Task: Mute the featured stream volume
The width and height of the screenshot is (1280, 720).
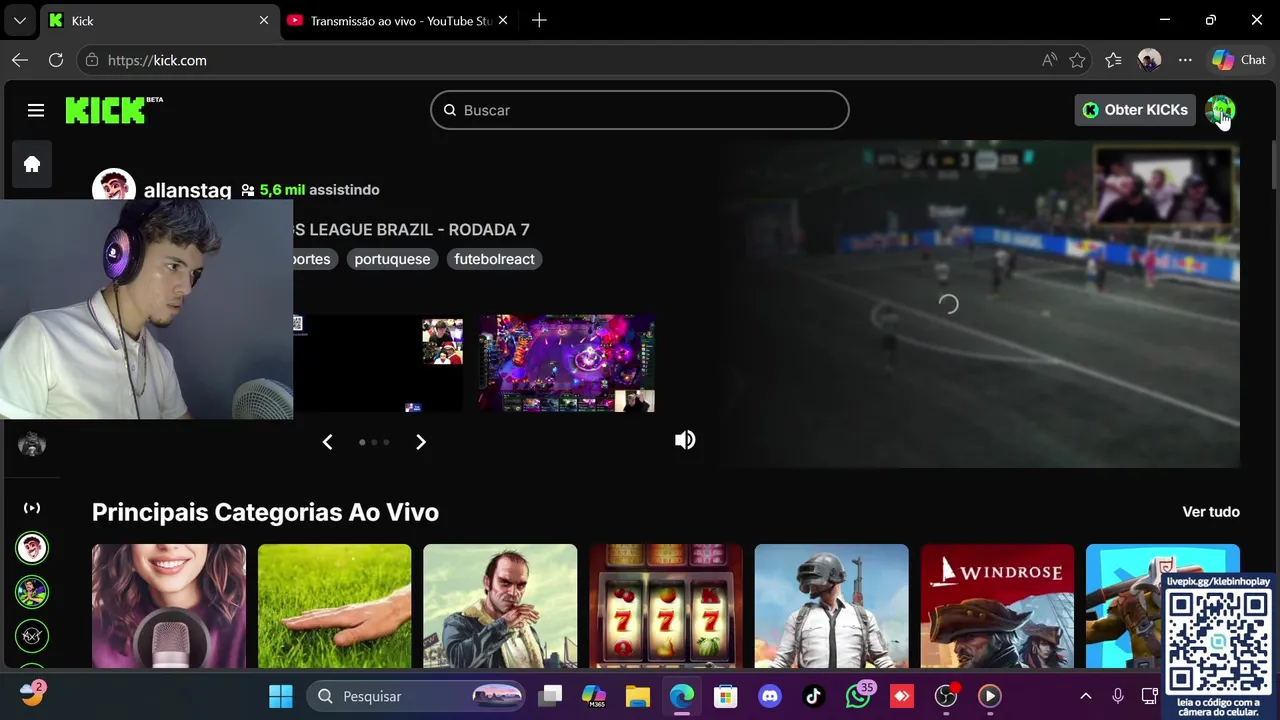Action: (x=685, y=440)
